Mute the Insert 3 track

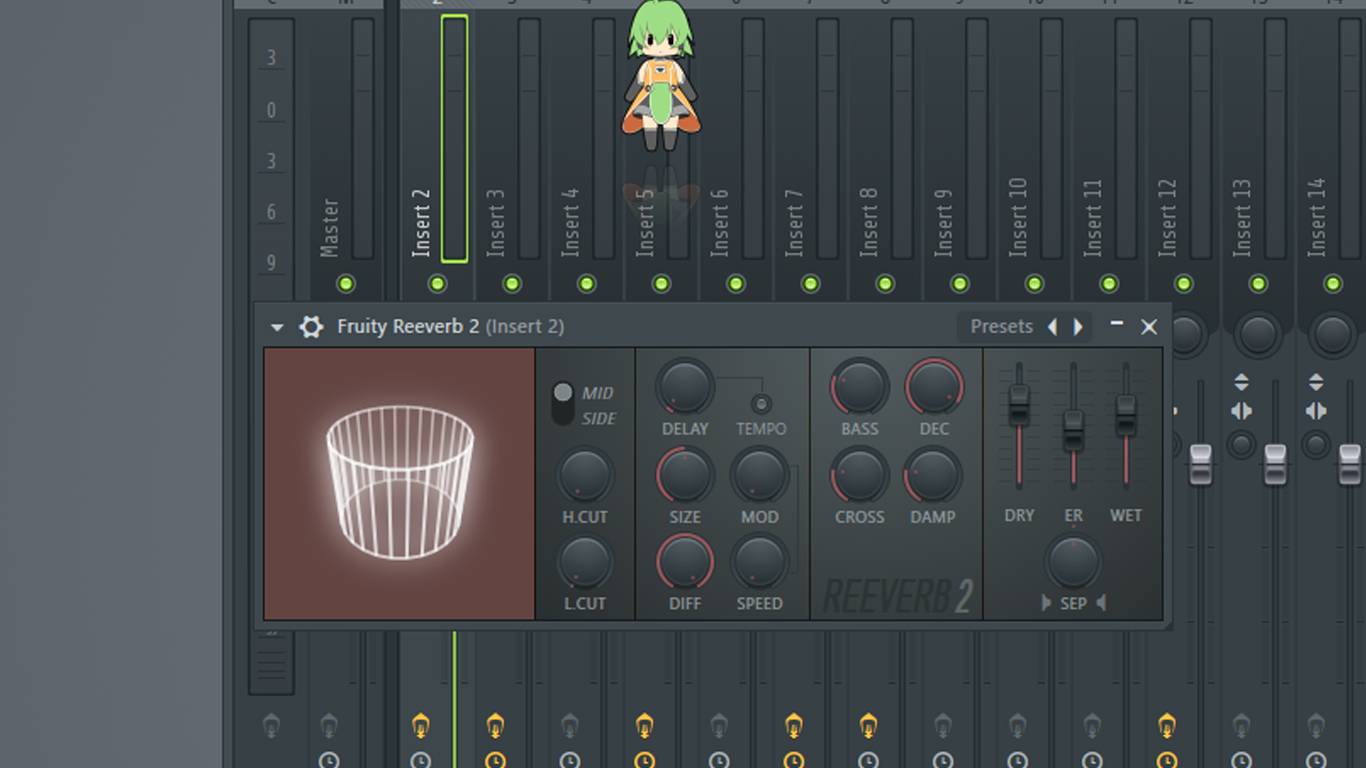(512, 284)
